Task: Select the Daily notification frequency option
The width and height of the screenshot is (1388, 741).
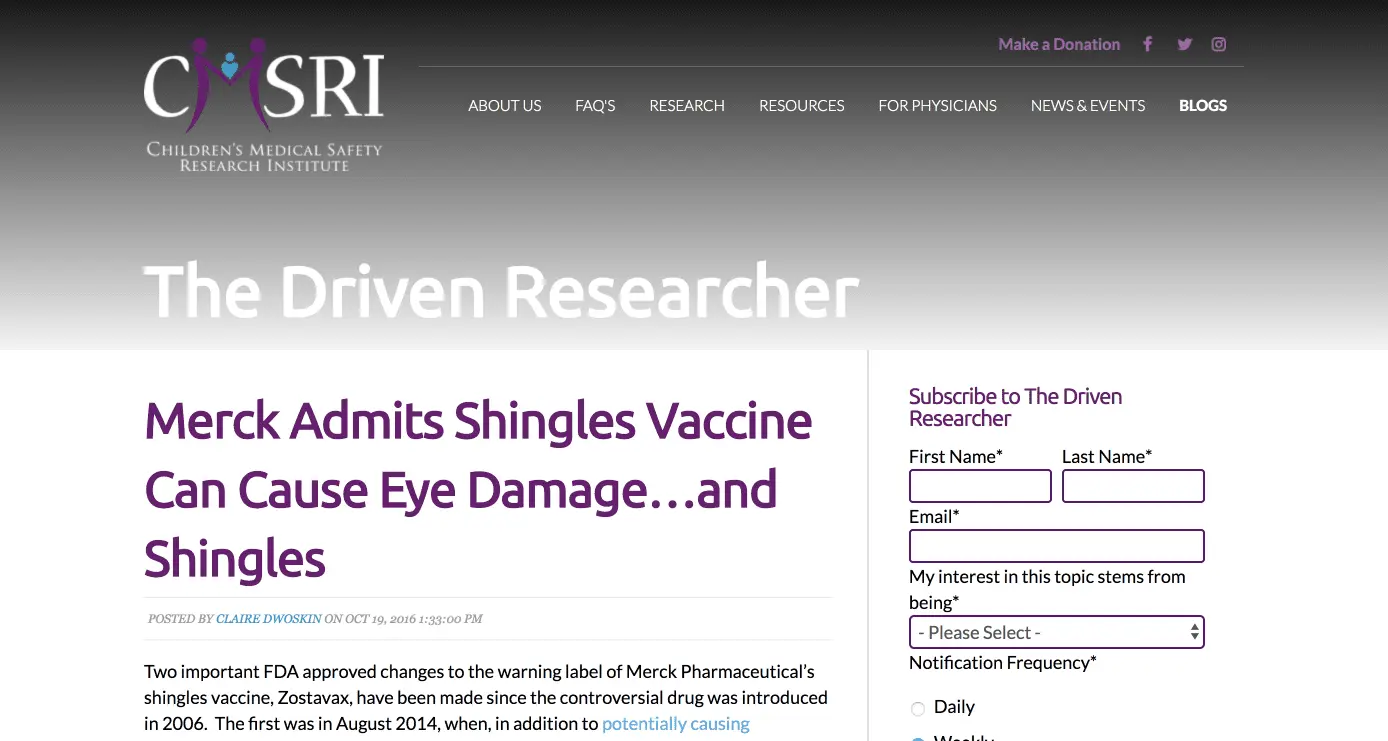Action: point(918,709)
